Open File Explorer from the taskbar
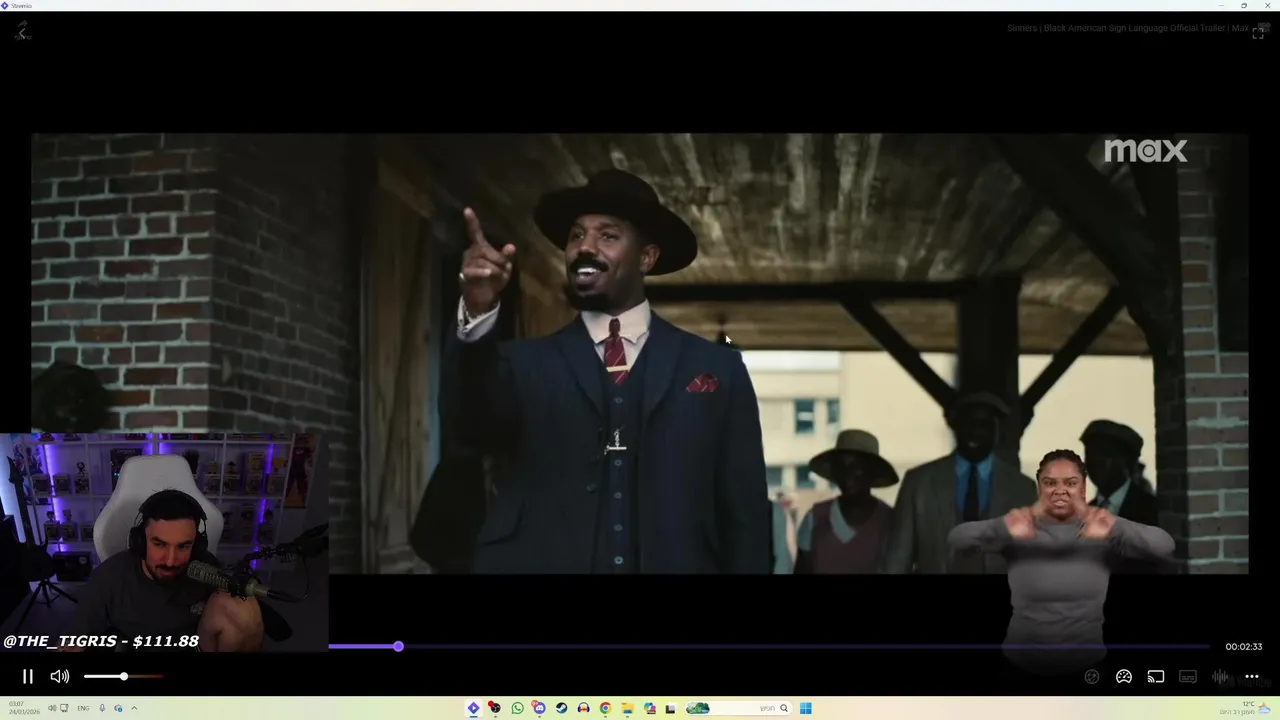Viewport: 1280px width, 720px height. 627,708
